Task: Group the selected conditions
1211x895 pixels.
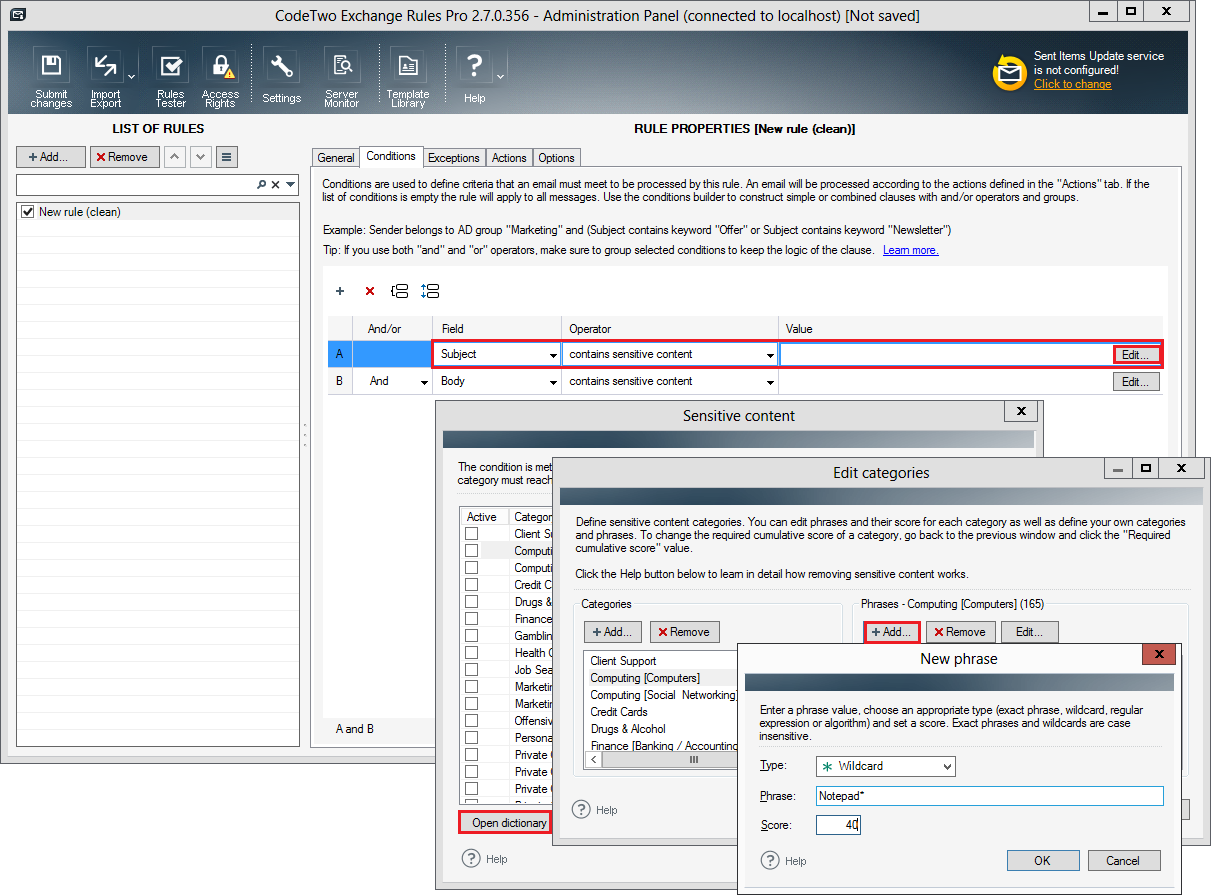Action: 400,291
